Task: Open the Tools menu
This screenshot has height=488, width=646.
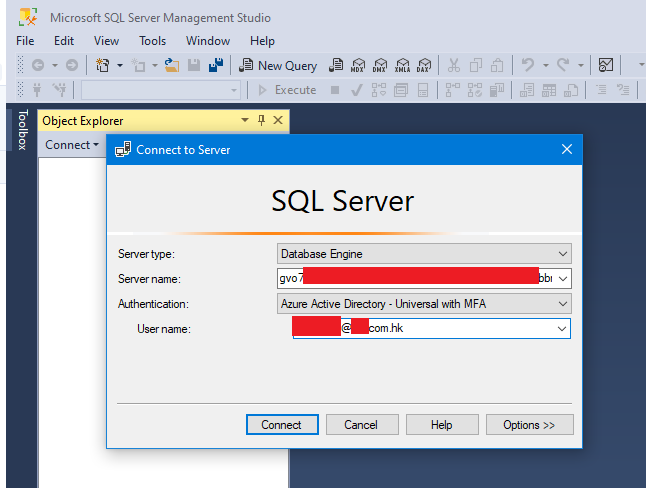Action: (x=153, y=41)
